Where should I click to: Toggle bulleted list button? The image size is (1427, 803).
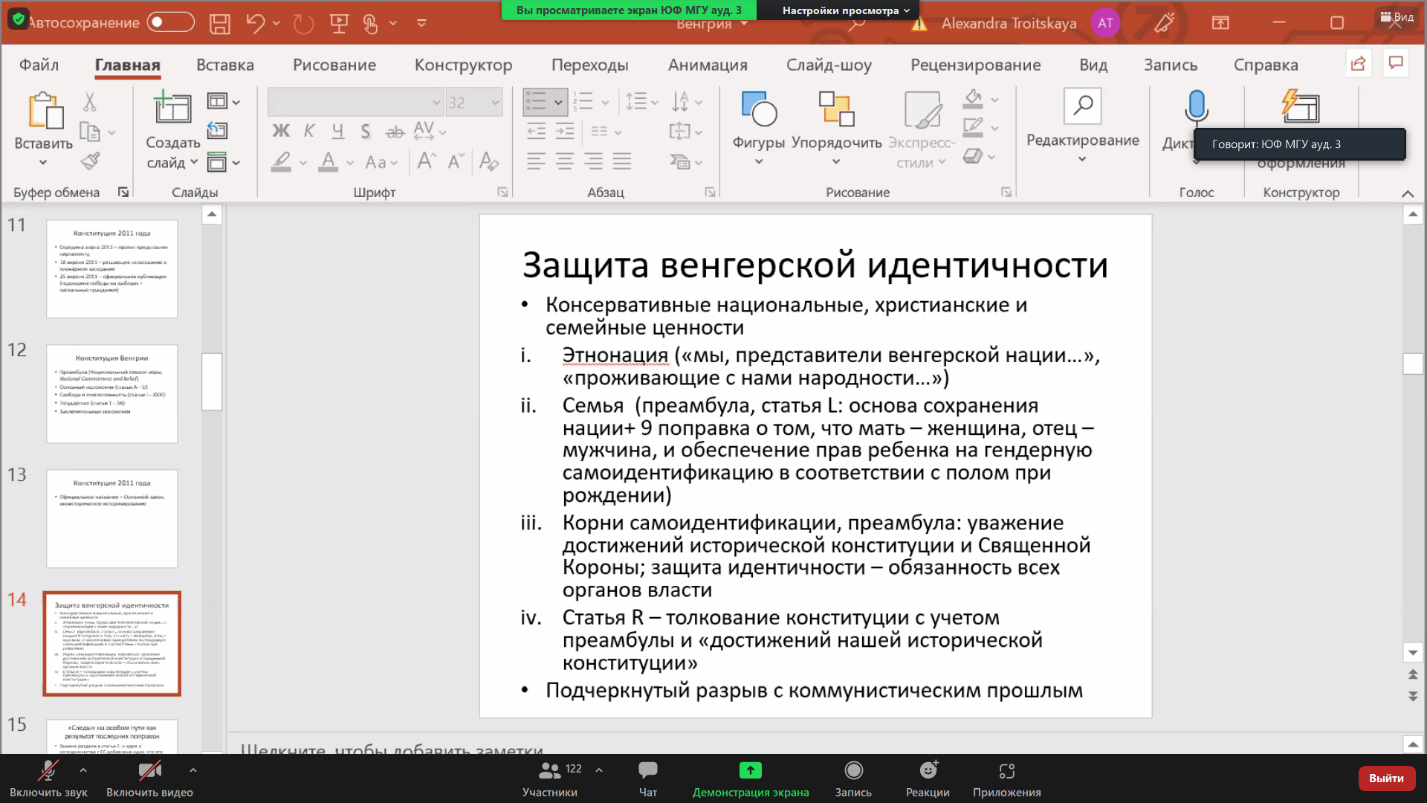(x=536, y=102)
